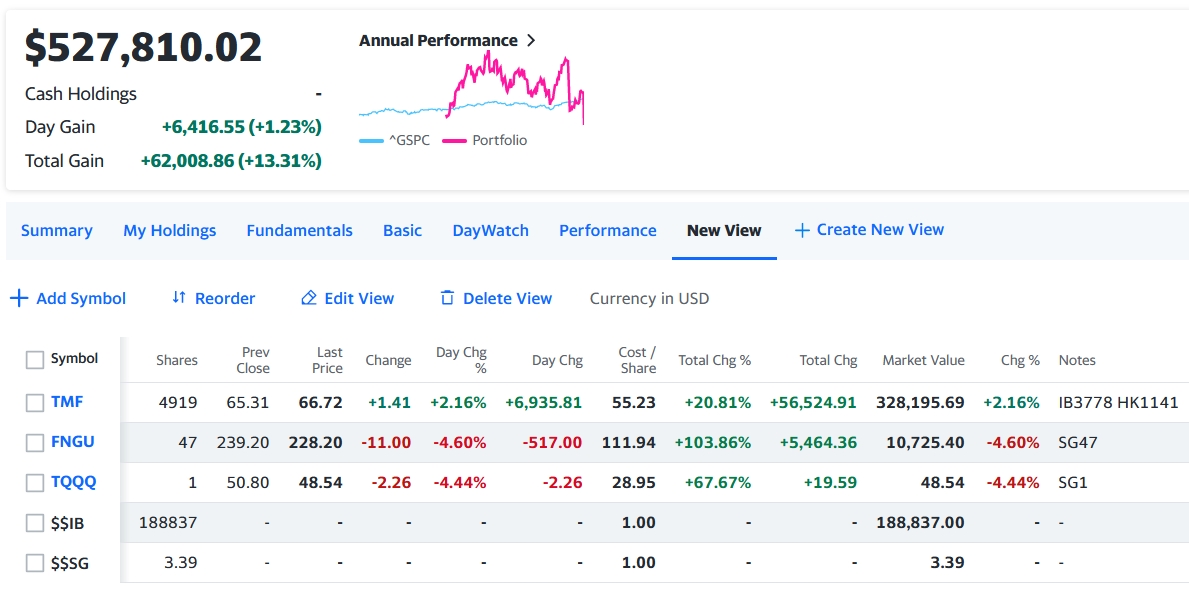Toggle the select-all Symbol checkbox
This screenshot has height=595, width=1189.
(35, 360)
